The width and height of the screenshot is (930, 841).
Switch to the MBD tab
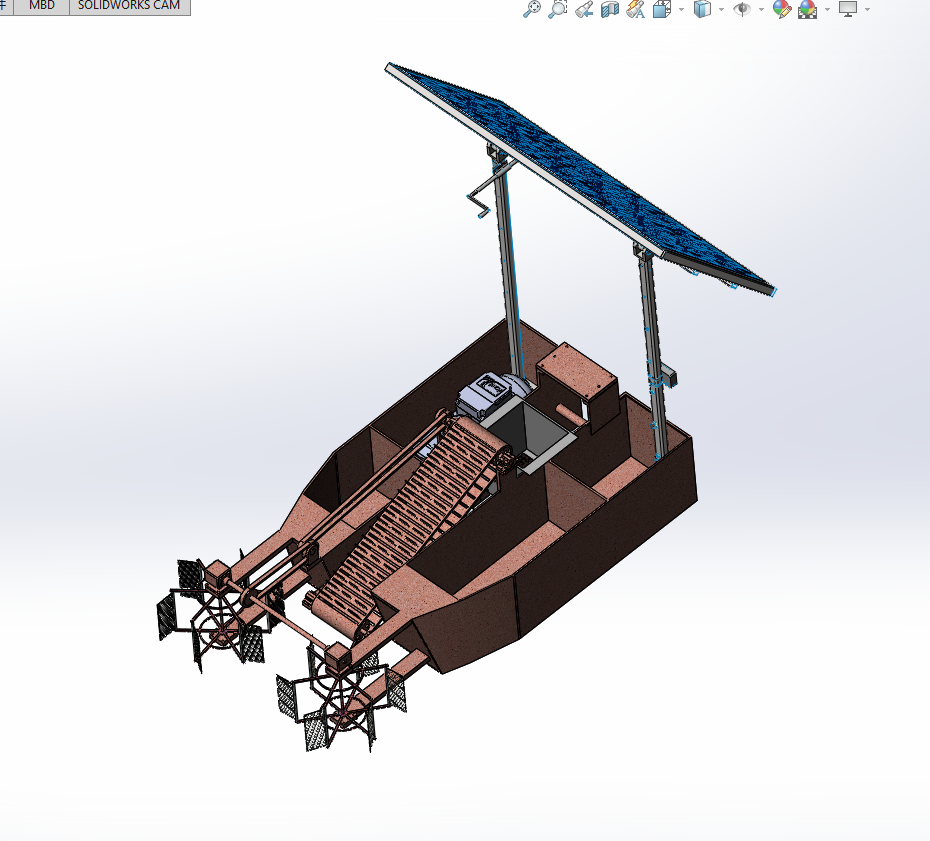tap(42, 6)
